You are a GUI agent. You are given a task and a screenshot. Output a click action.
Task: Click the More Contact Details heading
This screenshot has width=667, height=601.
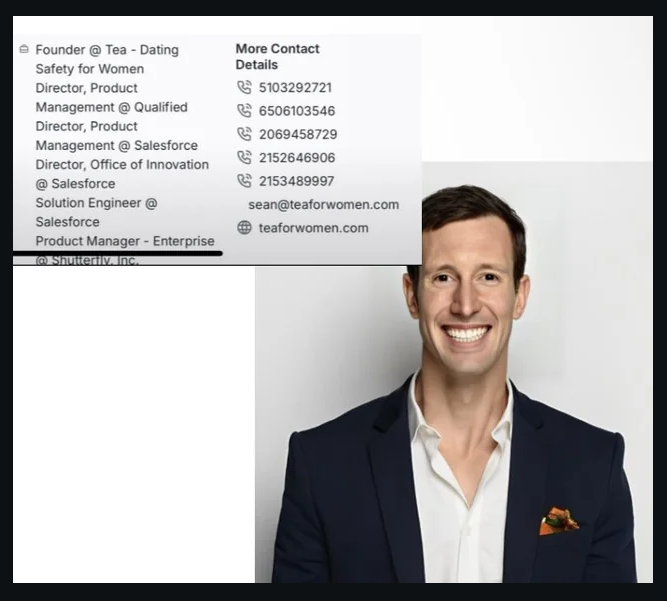pos(277,57)
